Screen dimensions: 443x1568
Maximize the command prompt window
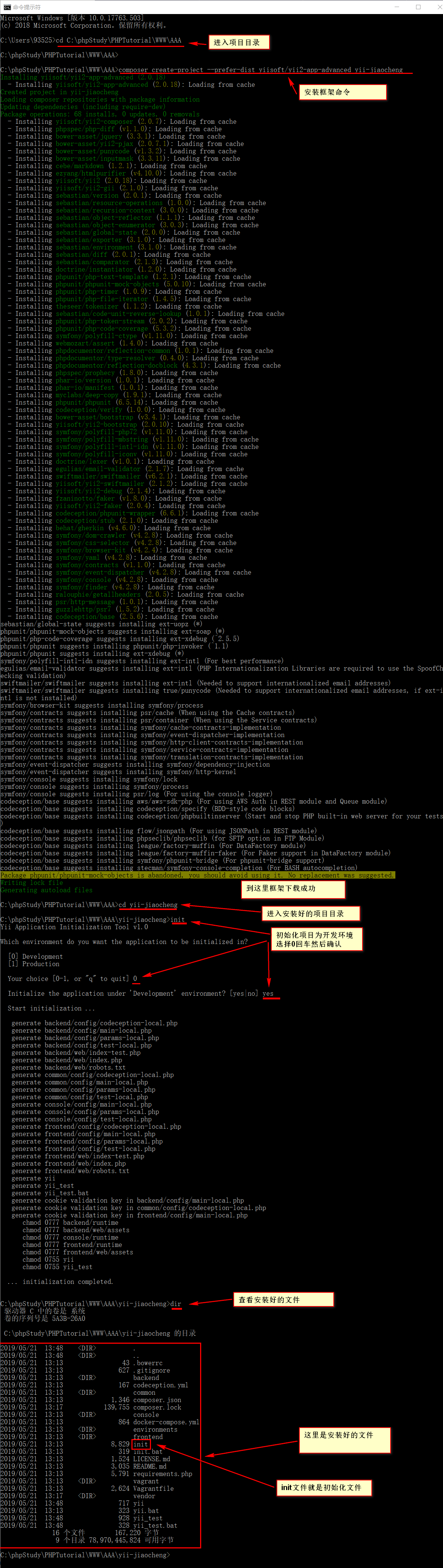pos(418,7)
